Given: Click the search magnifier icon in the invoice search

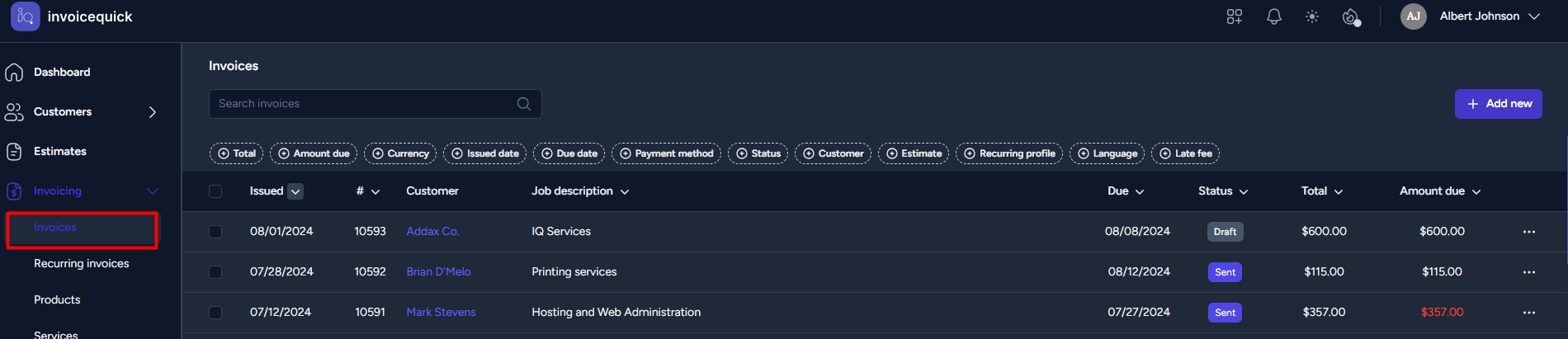Looking at the screenshot, I should coord(524,104).
